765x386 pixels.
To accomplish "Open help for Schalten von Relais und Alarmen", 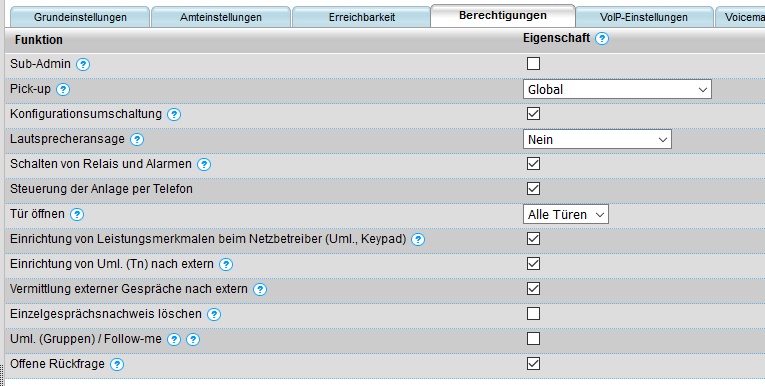I will tap(204, 164).
